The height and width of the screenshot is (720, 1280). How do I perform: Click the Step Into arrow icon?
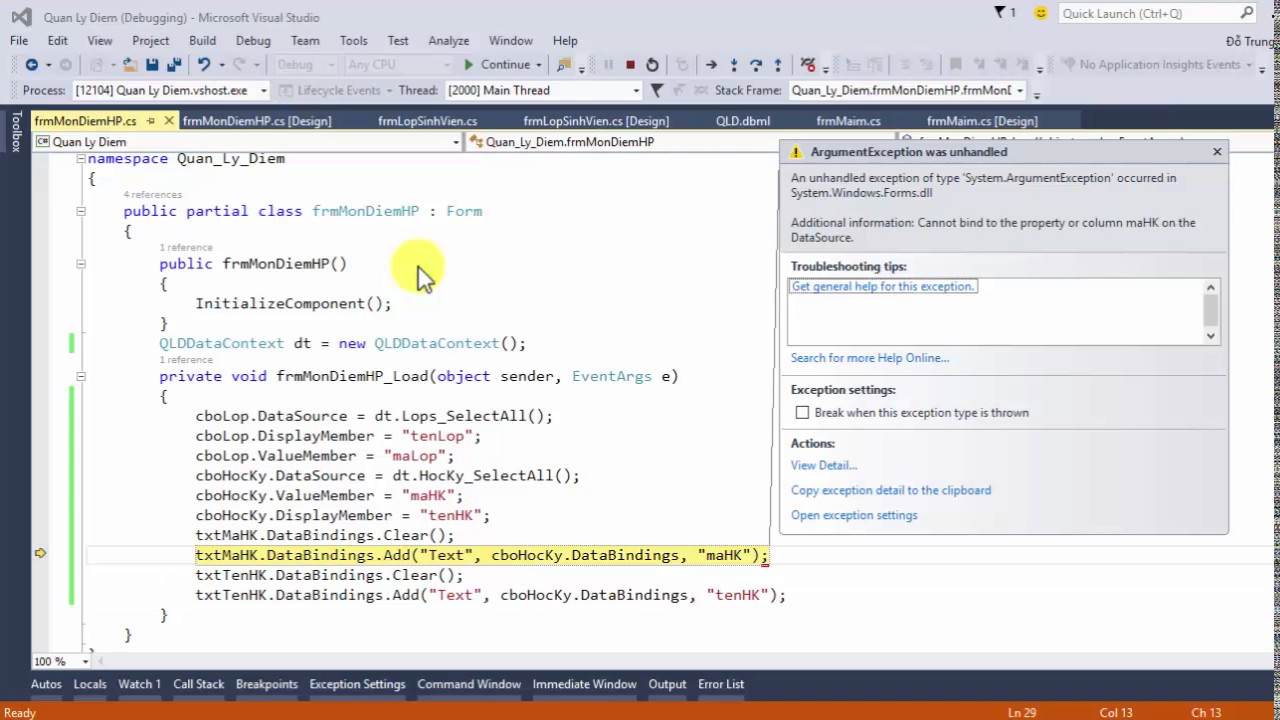(734, 65)
